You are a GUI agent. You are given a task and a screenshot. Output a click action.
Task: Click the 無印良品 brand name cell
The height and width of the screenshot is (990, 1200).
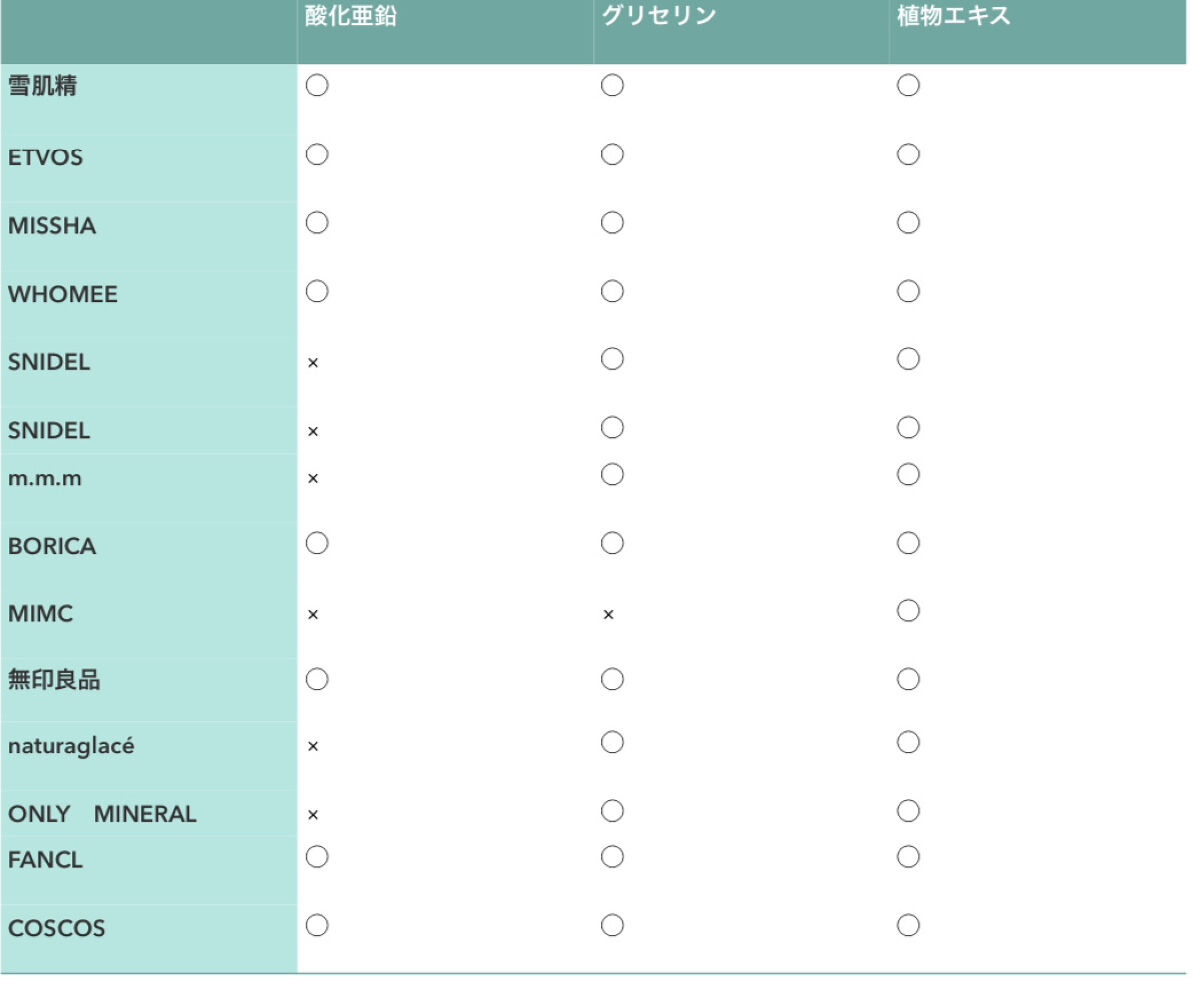click(54, 681)
